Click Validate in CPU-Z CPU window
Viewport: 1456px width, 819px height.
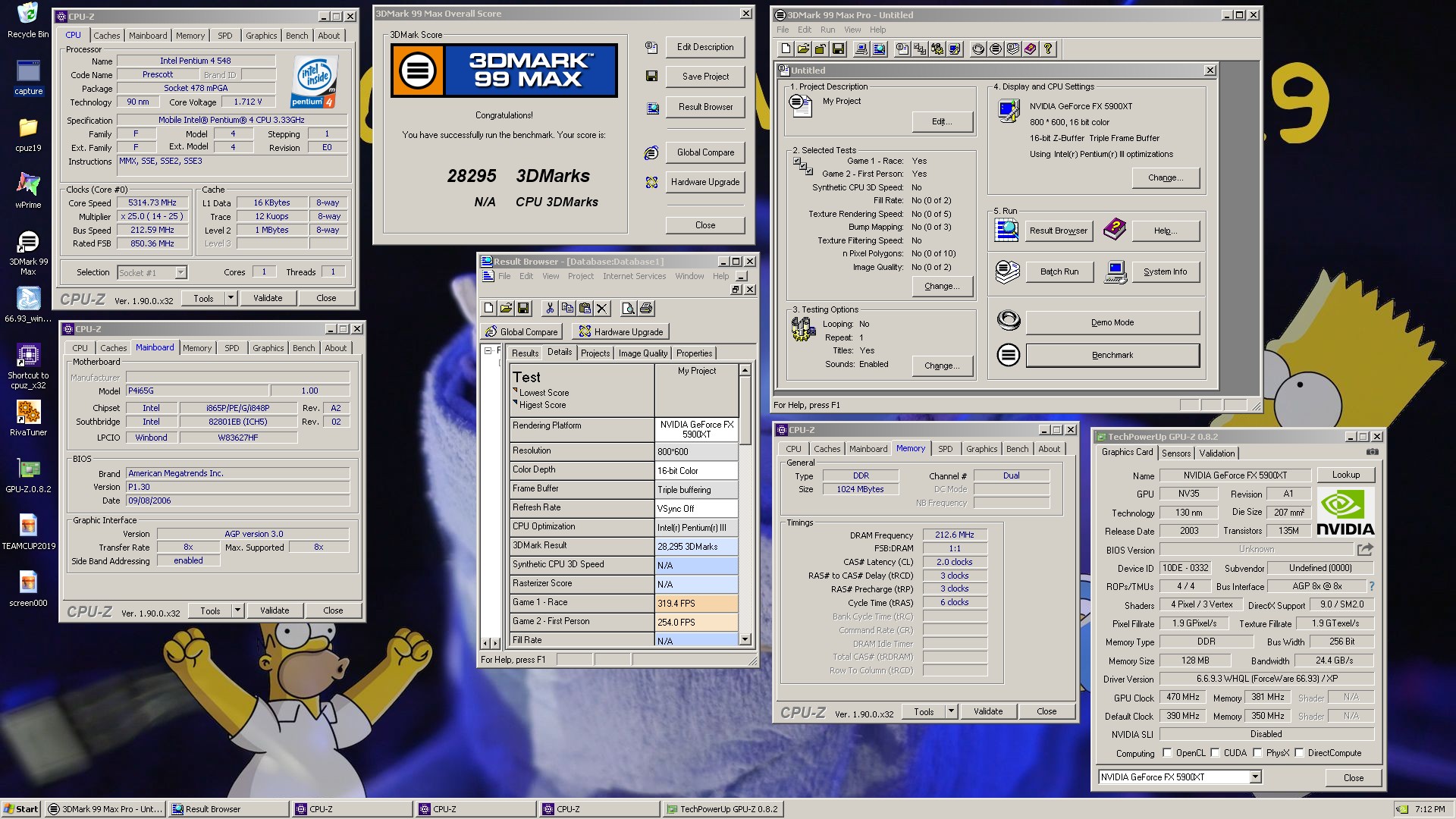pyautogui.click(x=268, y=298)
